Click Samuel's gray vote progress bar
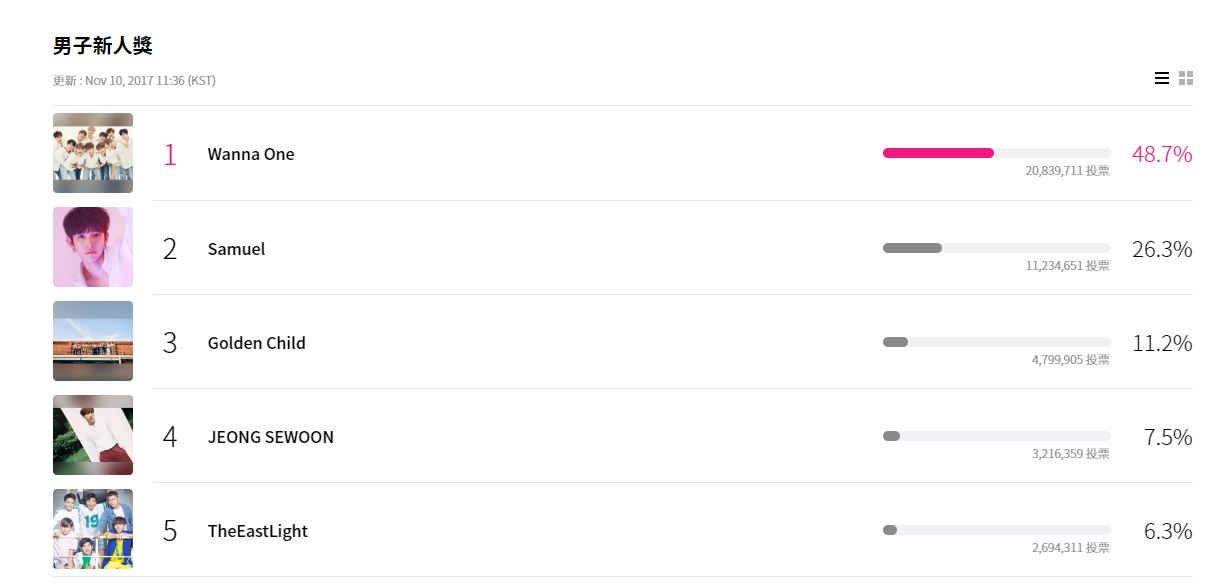 997,248
